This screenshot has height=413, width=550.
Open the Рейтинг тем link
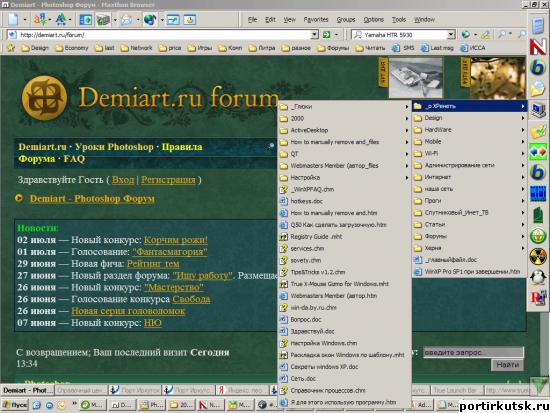point(153,264)
